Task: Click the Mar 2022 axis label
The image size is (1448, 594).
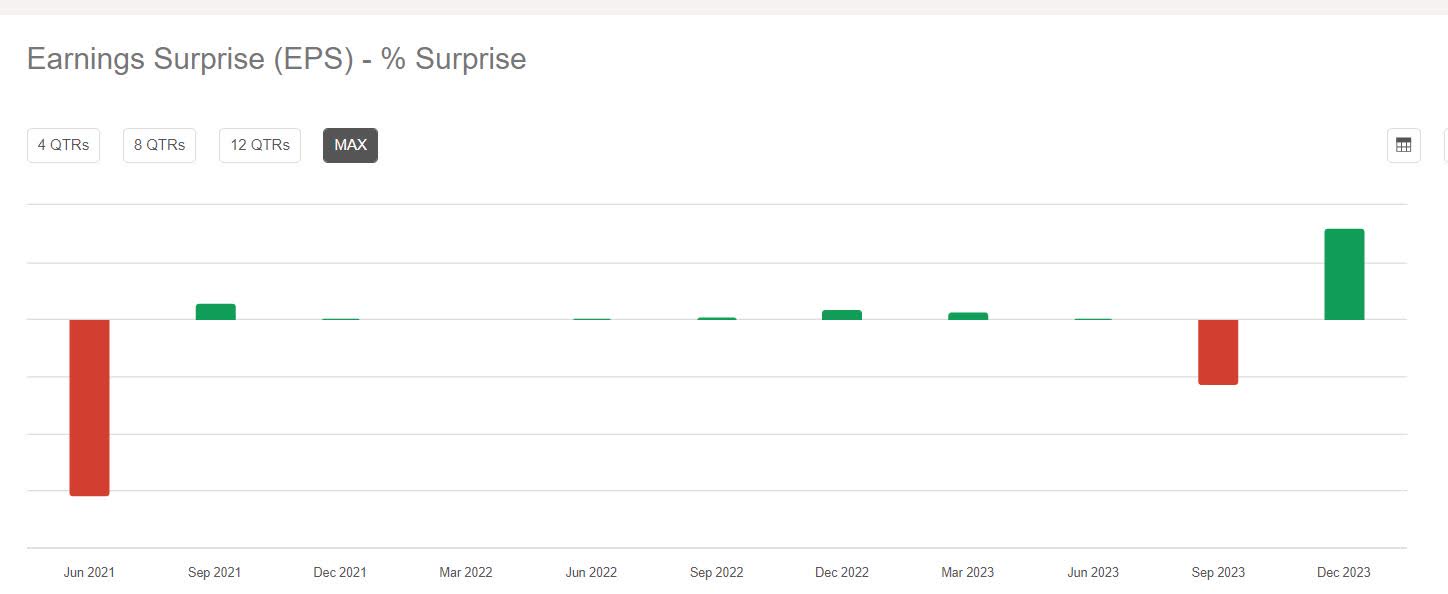Action: 466,572
